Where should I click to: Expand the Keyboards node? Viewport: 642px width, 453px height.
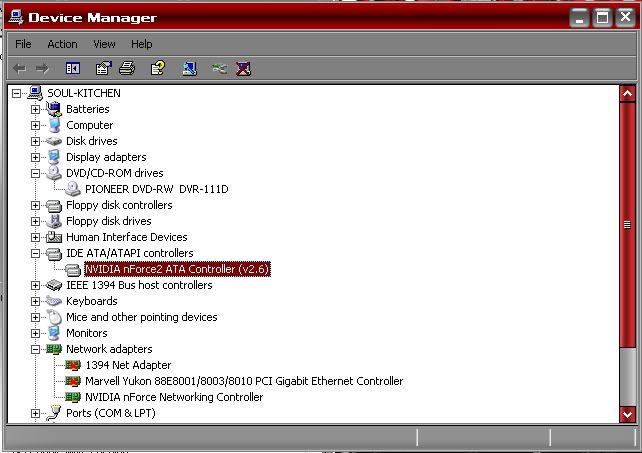[x=35, y=301]
